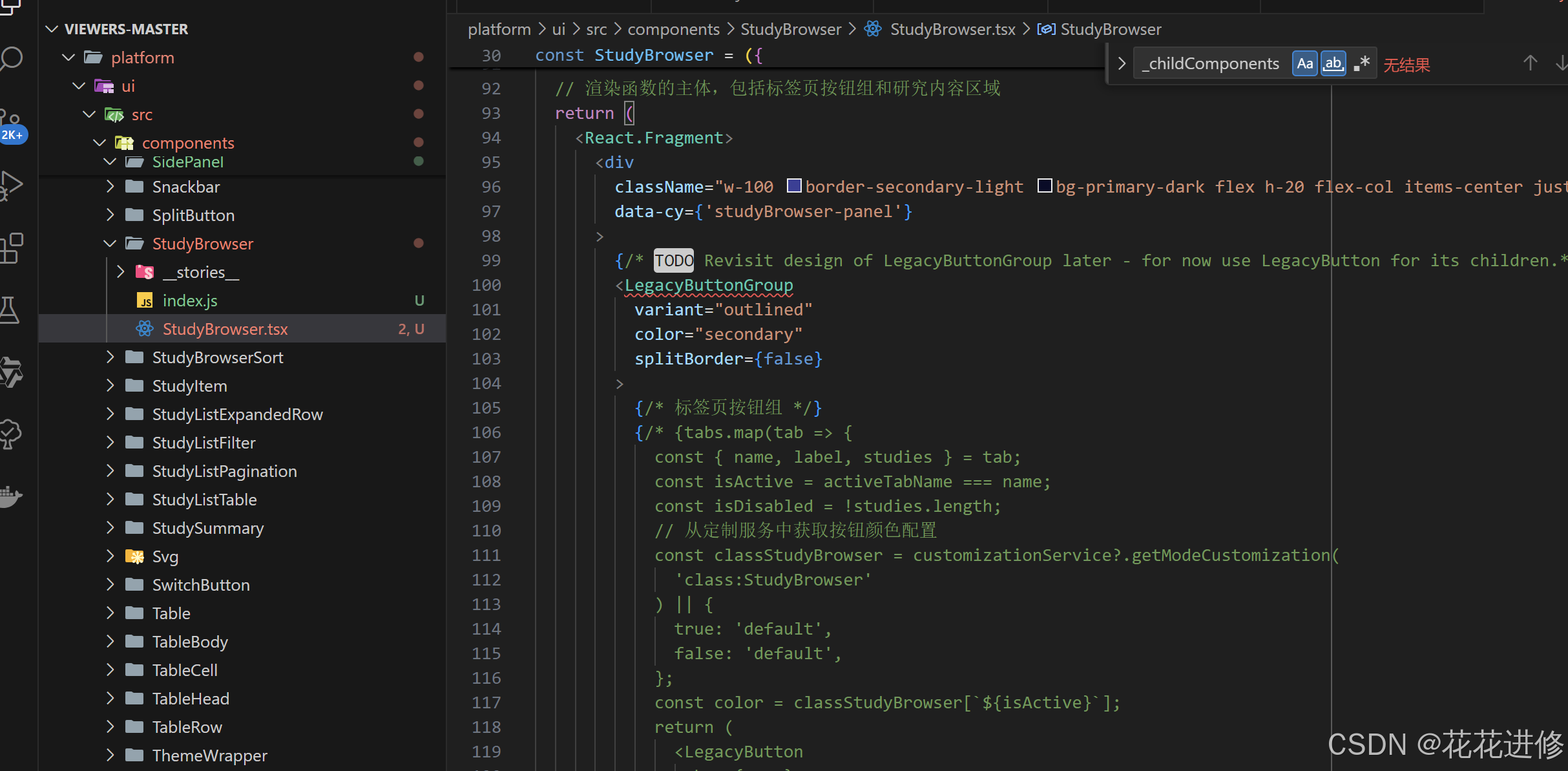The image size is (1568, 771).
Task: Expand the TableHead folder
Action: tap(110, 699)
